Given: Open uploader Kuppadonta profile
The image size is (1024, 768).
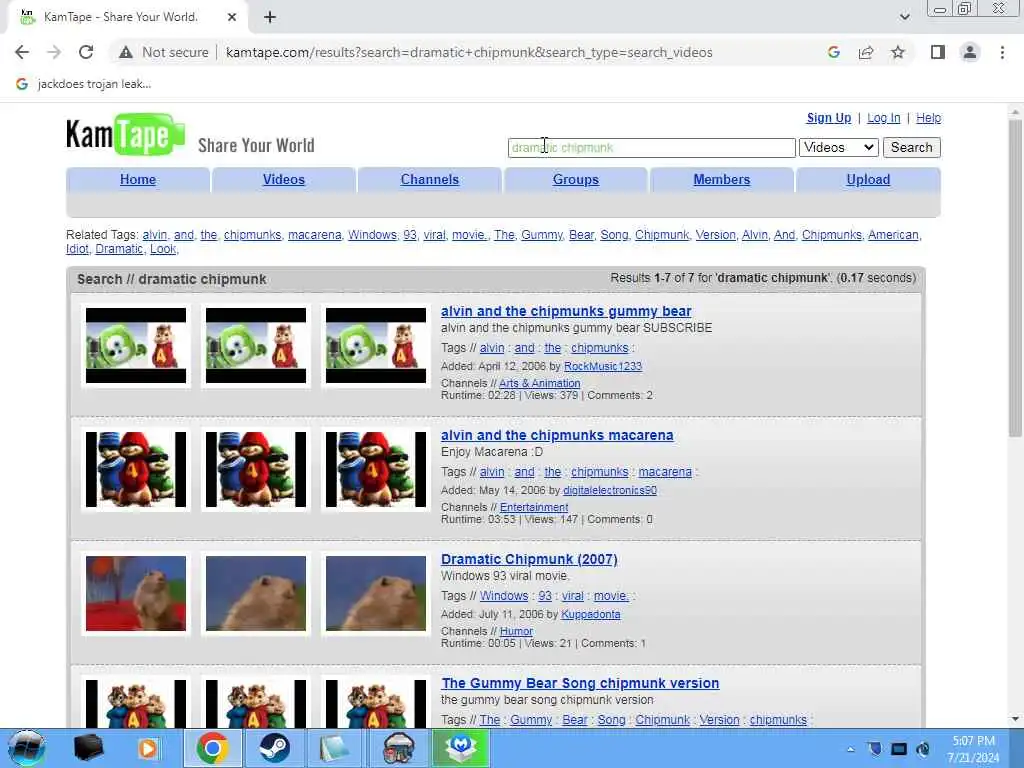Looking at the screenshot, I should coord(590,615).
